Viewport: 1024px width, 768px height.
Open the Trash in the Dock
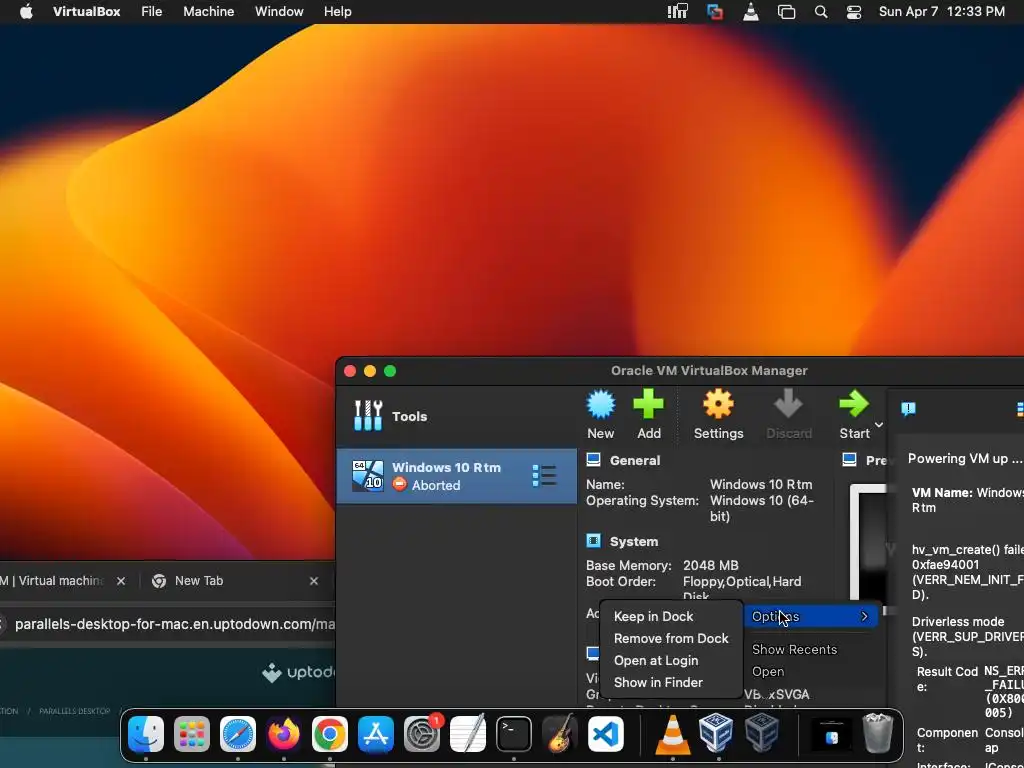click(x=877, y=733)
